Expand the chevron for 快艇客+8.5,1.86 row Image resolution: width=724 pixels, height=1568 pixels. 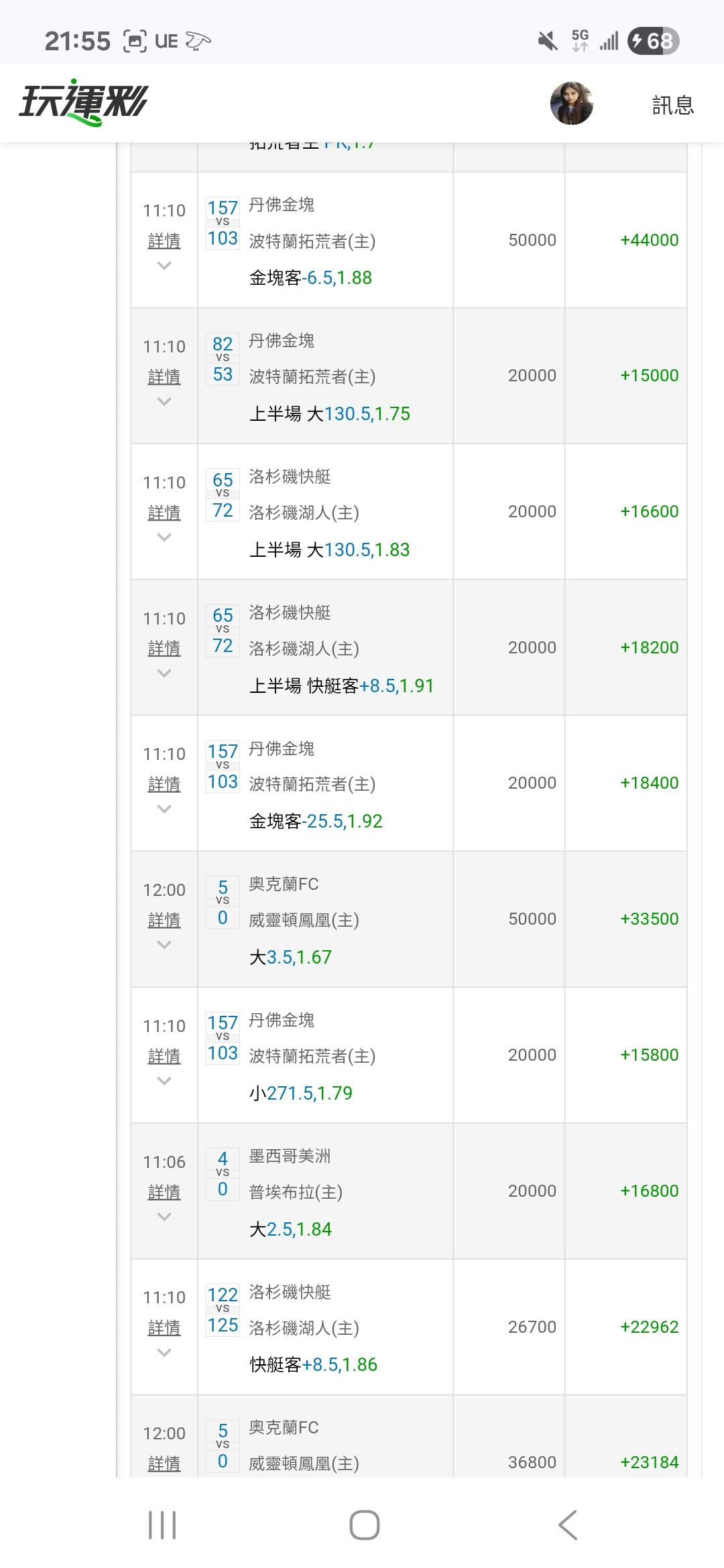coord(164,1353)
